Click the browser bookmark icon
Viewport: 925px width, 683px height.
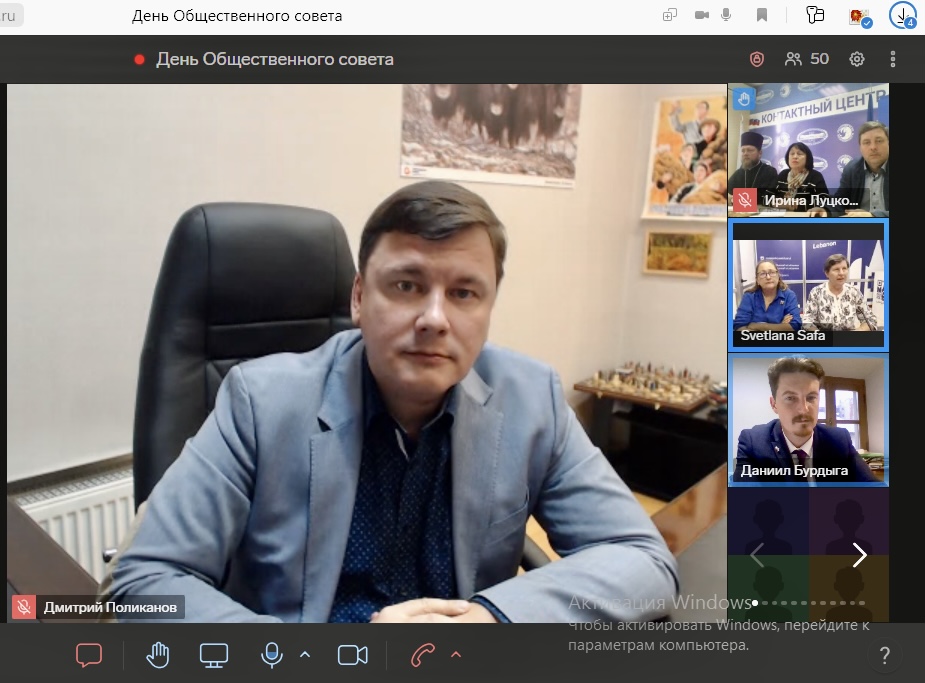[762, 15]
